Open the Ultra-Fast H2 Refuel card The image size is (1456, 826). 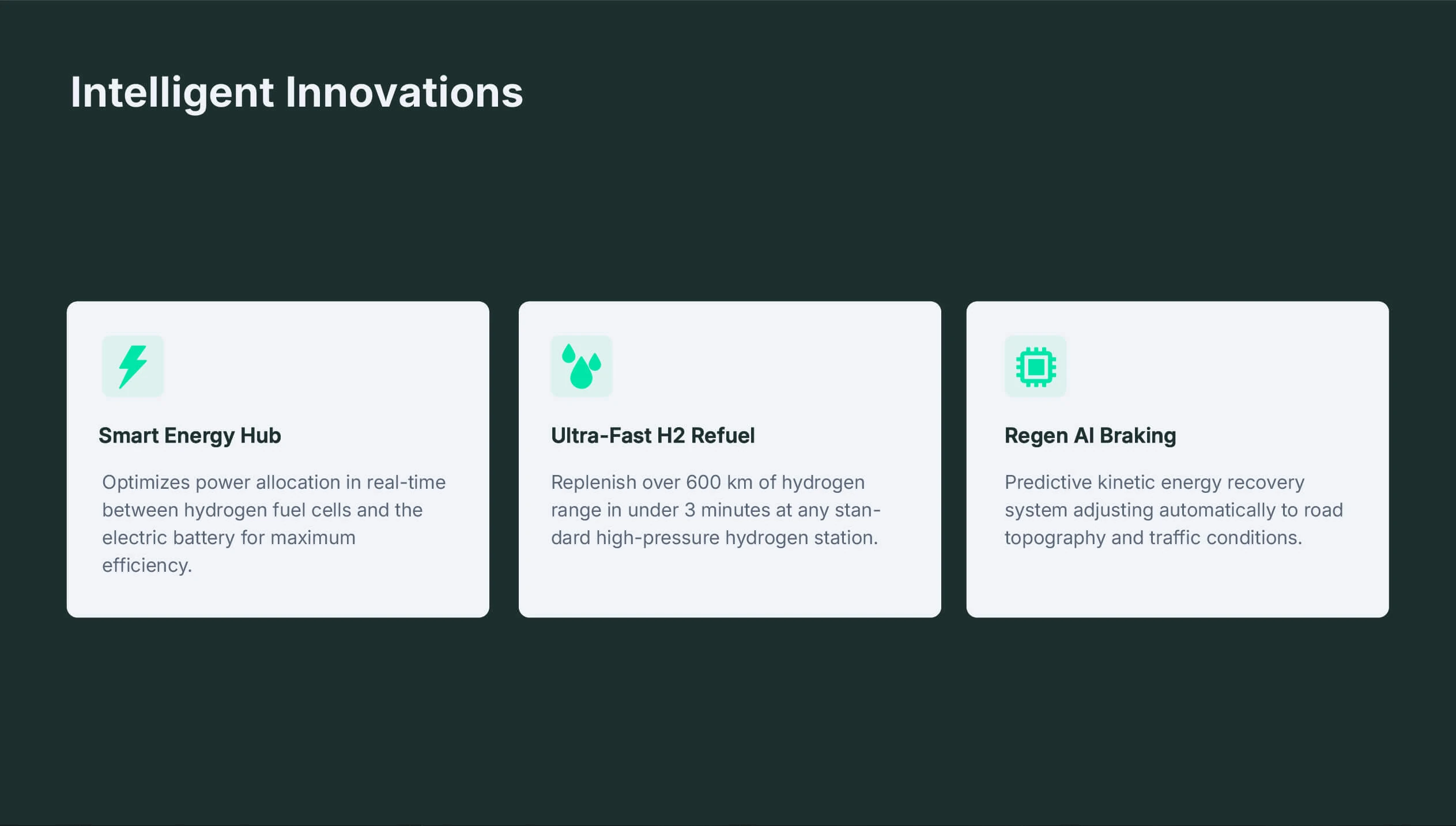click(730, 459)
